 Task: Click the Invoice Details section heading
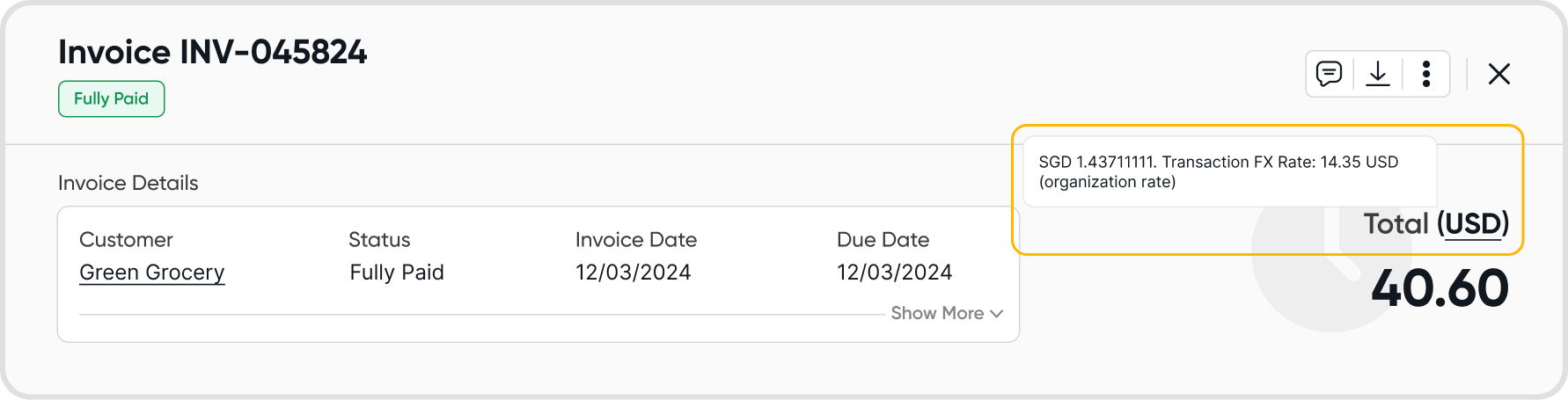[x=128, y=183]
